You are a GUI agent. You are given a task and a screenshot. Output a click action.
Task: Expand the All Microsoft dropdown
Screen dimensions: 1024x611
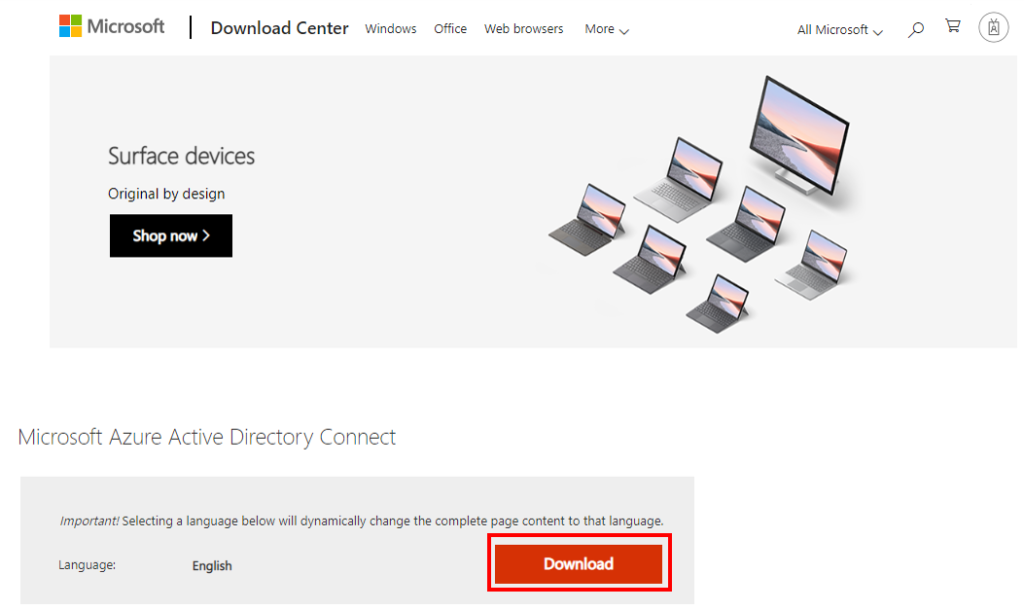tap(840, 30)
